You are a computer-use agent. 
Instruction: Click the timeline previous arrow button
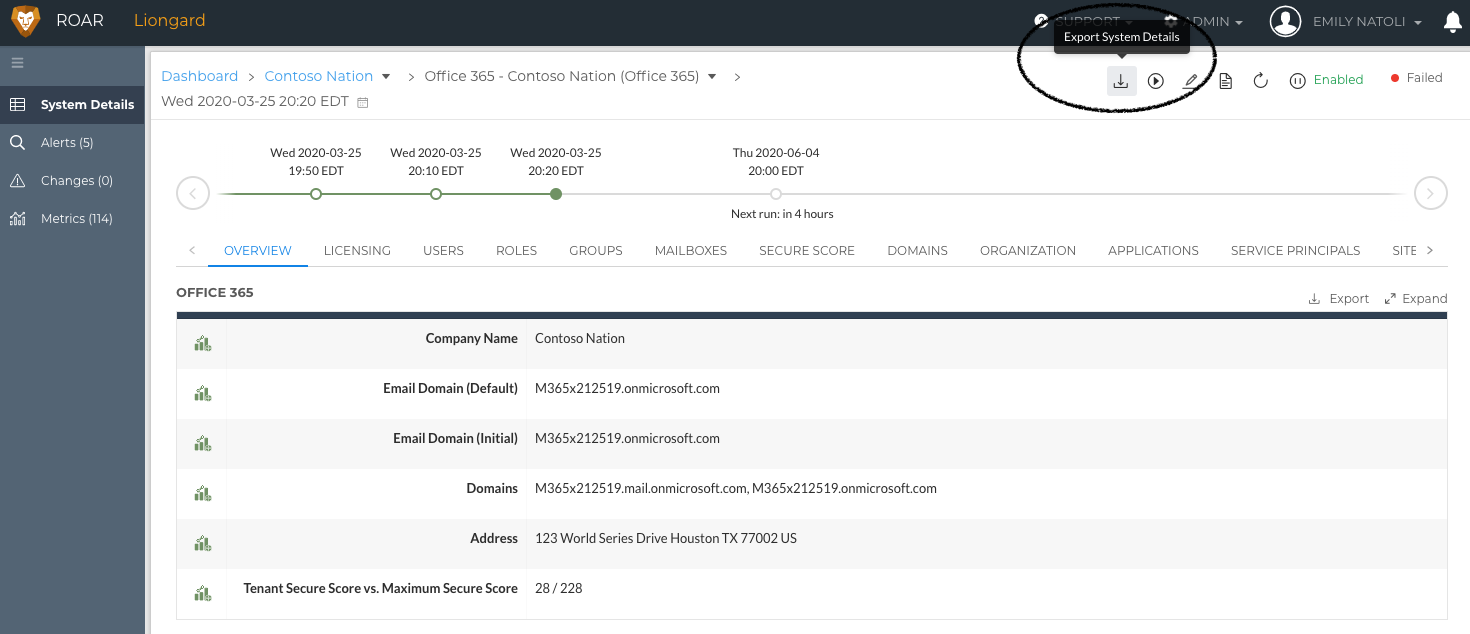tap(193, 193)
